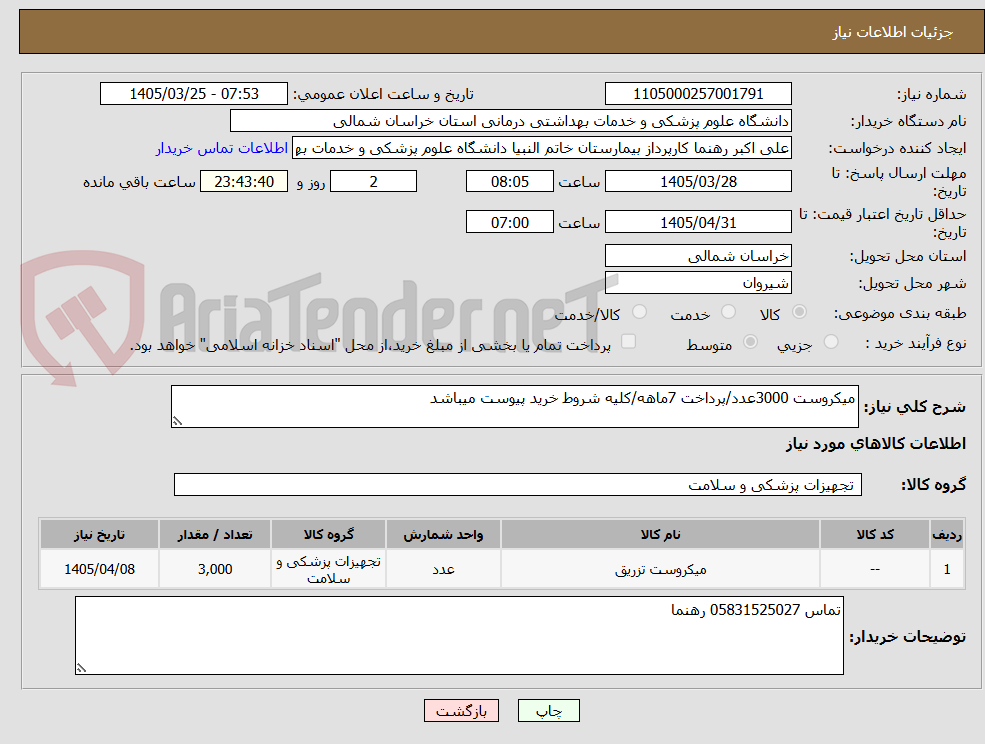Screen dimensions: 985x744
Task: Open the اطلاعات تماس خریدار link
Action: tap(222, 148)
